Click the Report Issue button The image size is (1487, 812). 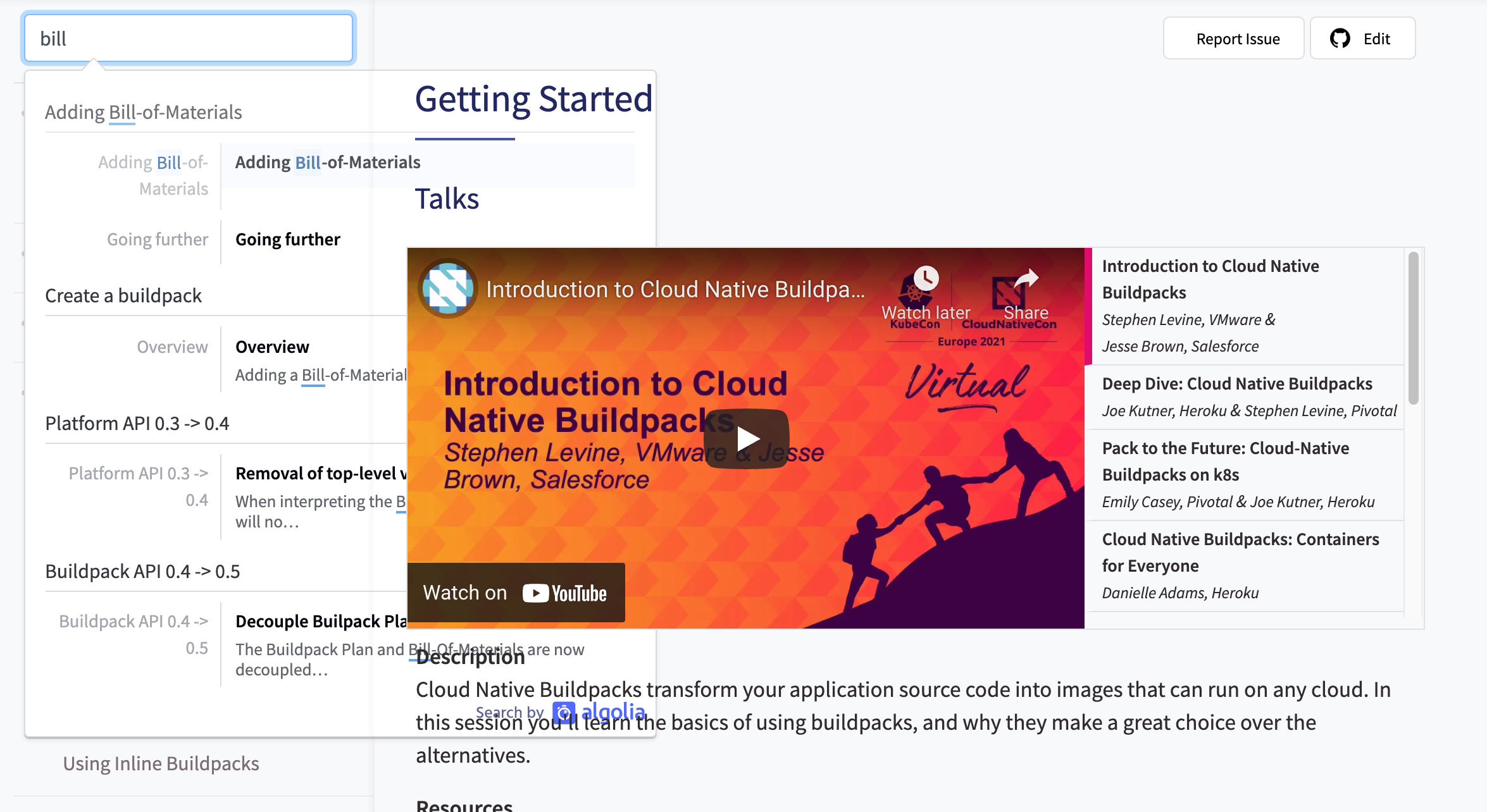(1233, 38)
